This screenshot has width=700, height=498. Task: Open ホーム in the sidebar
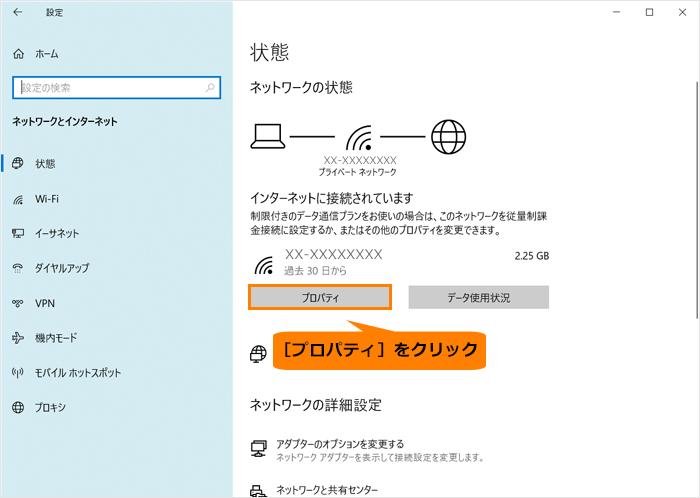(47, 54)
